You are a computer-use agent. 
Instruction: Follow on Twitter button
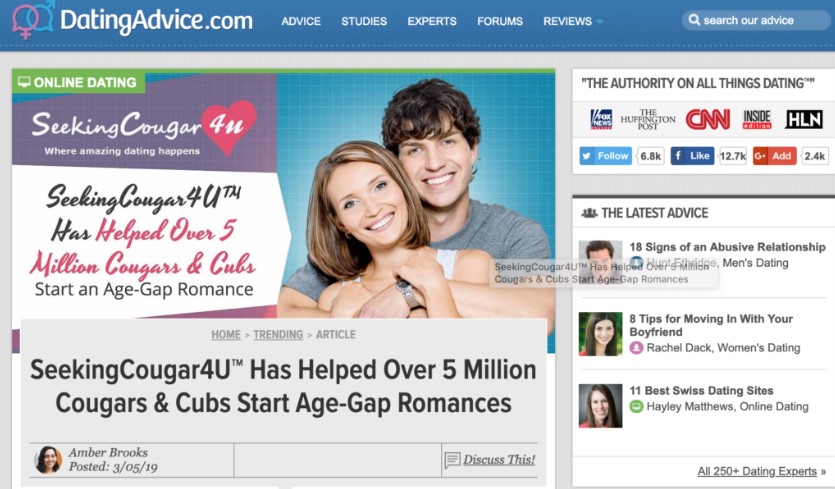coord(605,156)
